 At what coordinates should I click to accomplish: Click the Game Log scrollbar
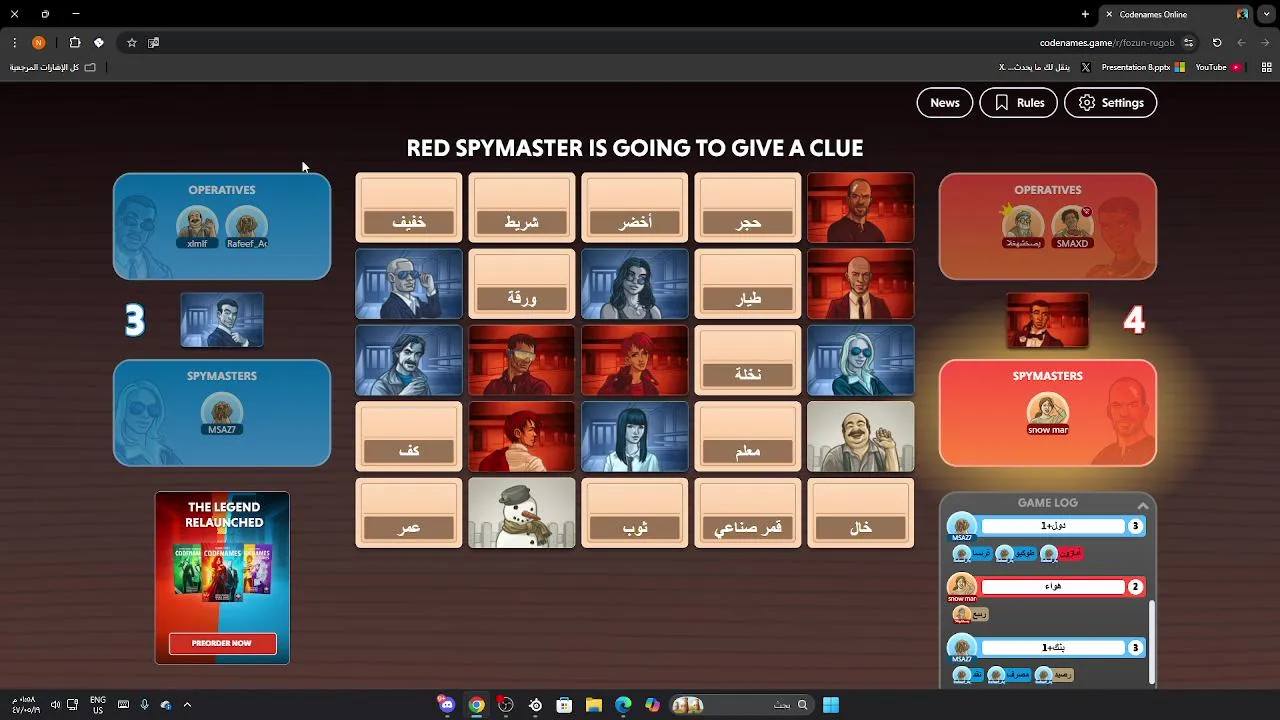1152,640
